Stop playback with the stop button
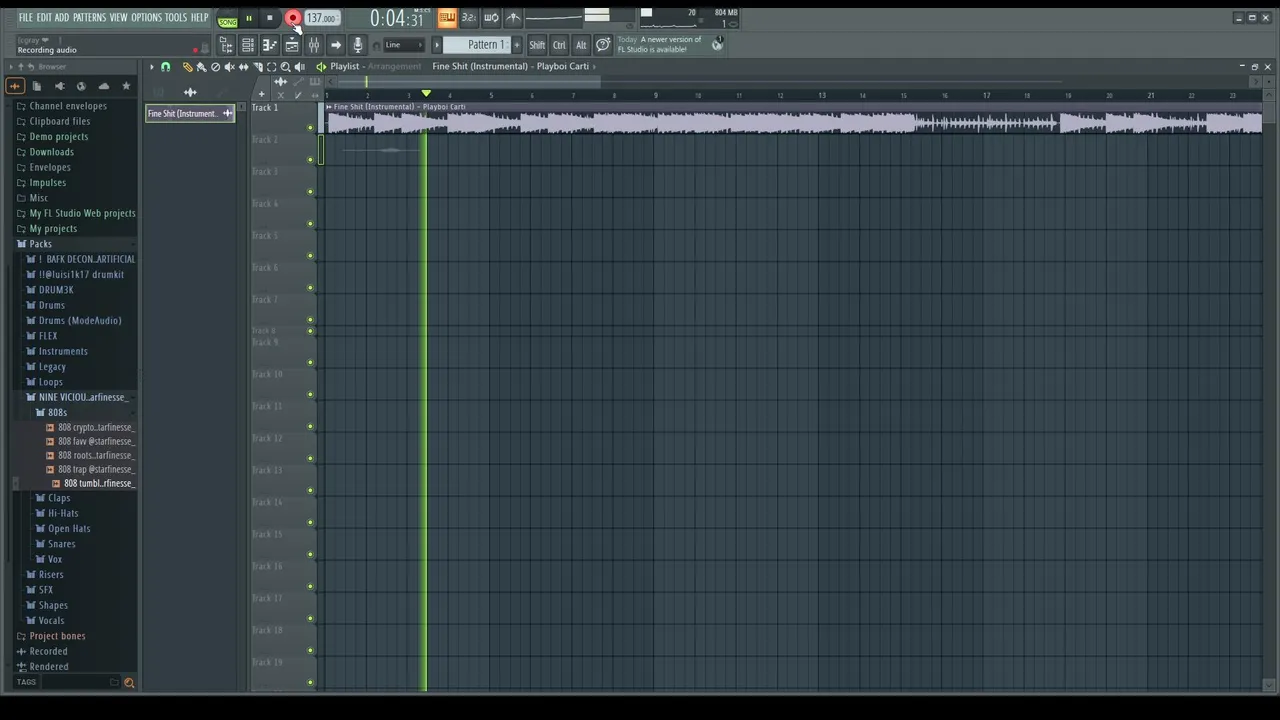The height and width of the screenshot is (720, 1280). 270,18
